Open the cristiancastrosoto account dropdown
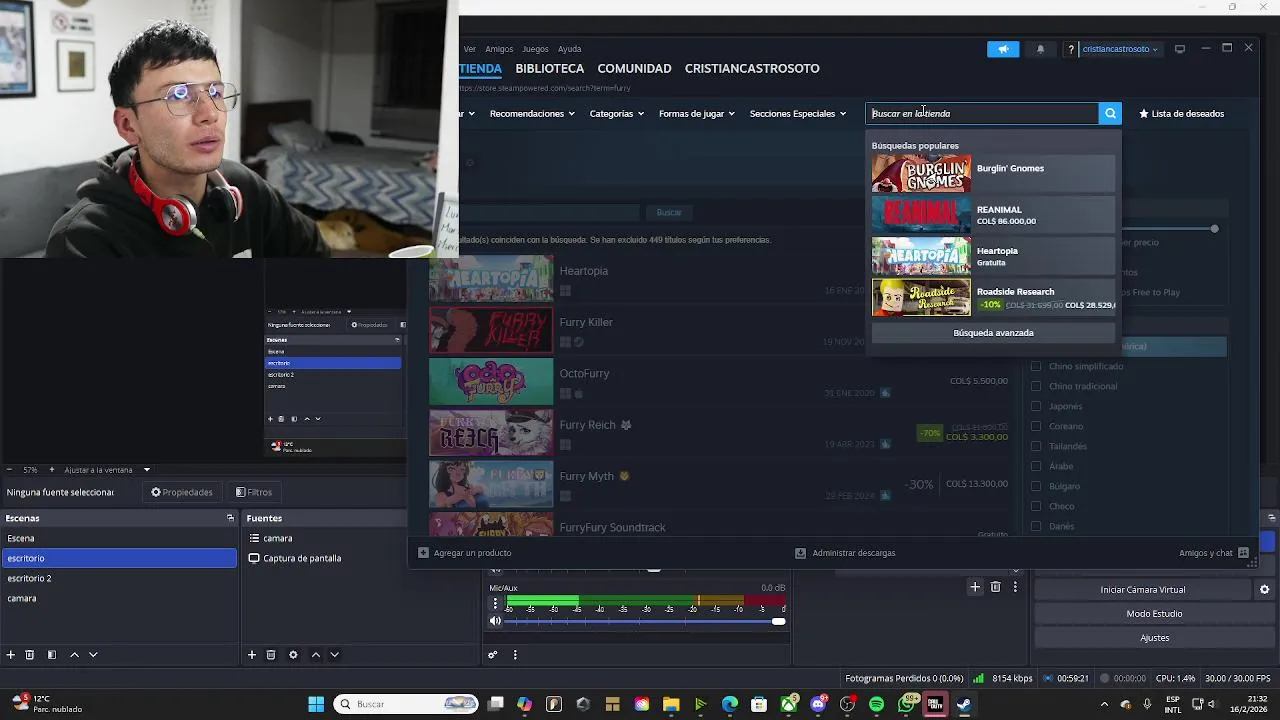1280x720 pixels. click(x=1120, y=49)
